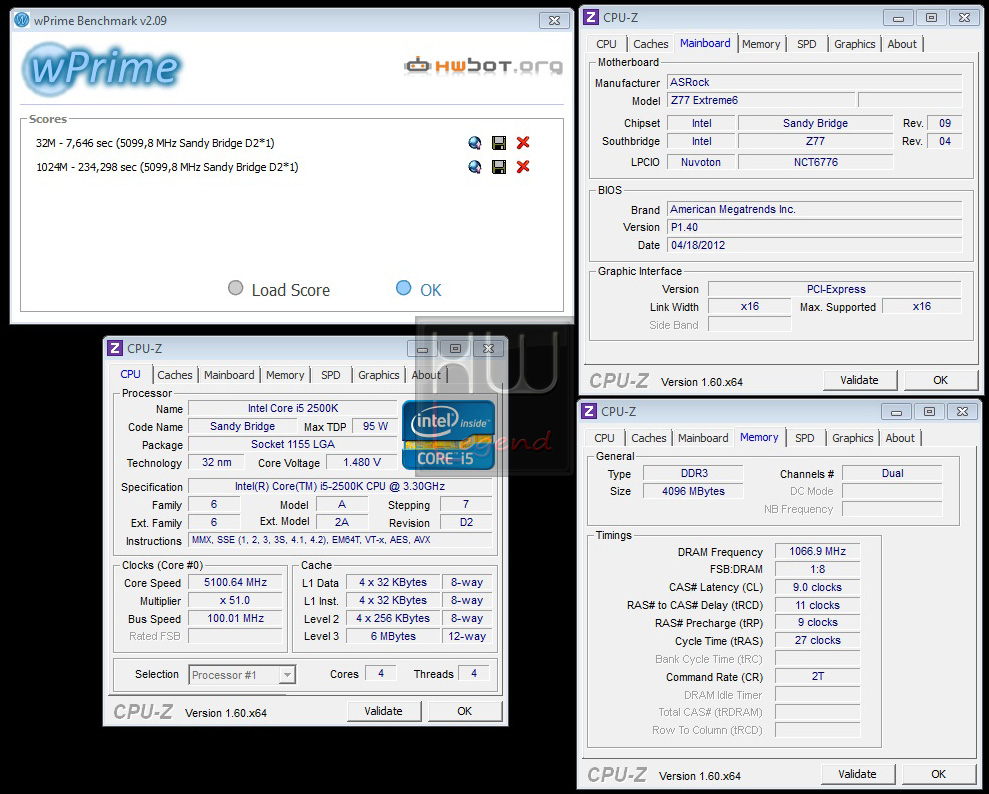
Task: Click the Instructions field listing MMX, SSE
Action: (340, 540)
